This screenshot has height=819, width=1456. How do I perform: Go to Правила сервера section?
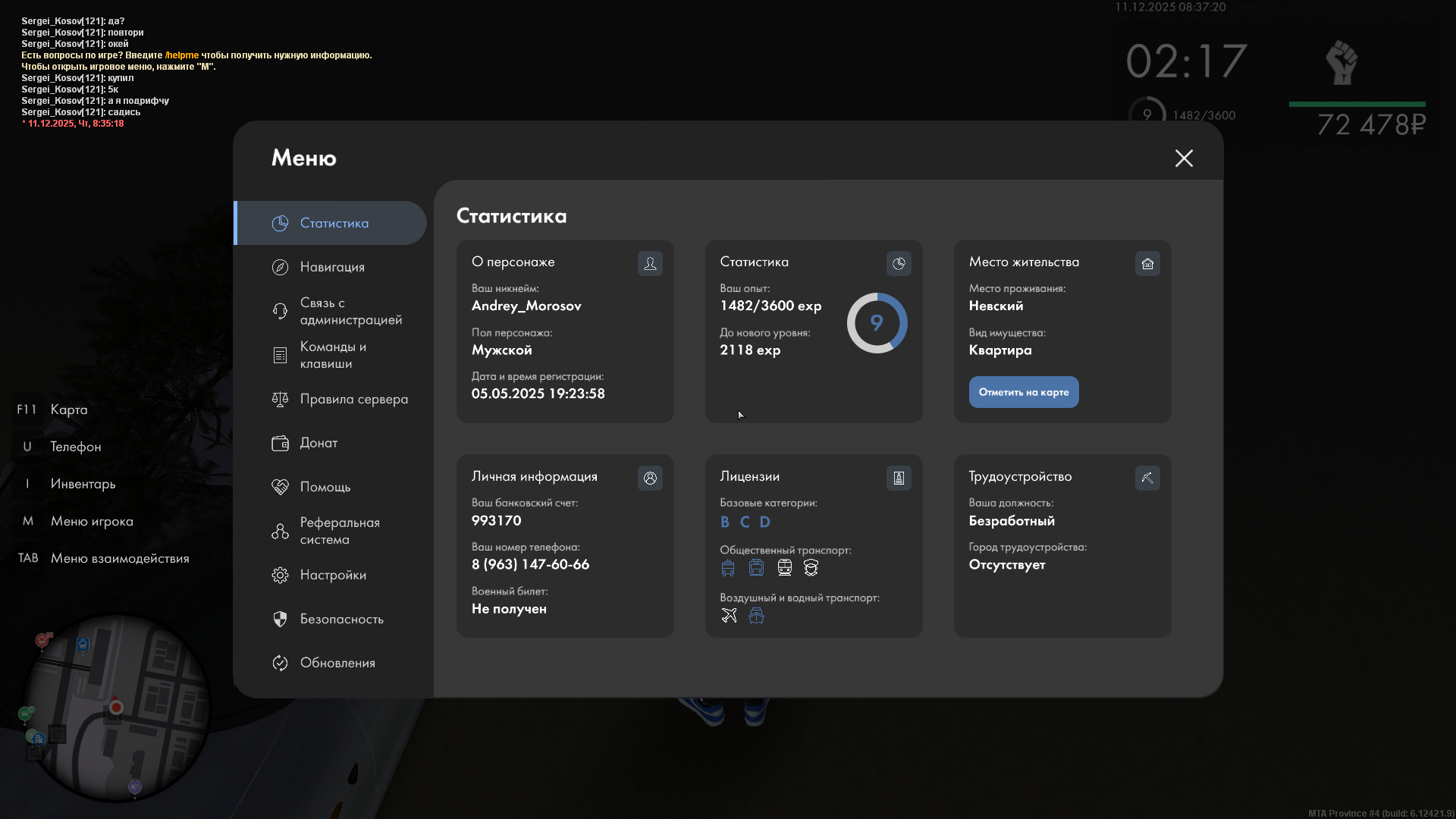(x=353, y=399)
